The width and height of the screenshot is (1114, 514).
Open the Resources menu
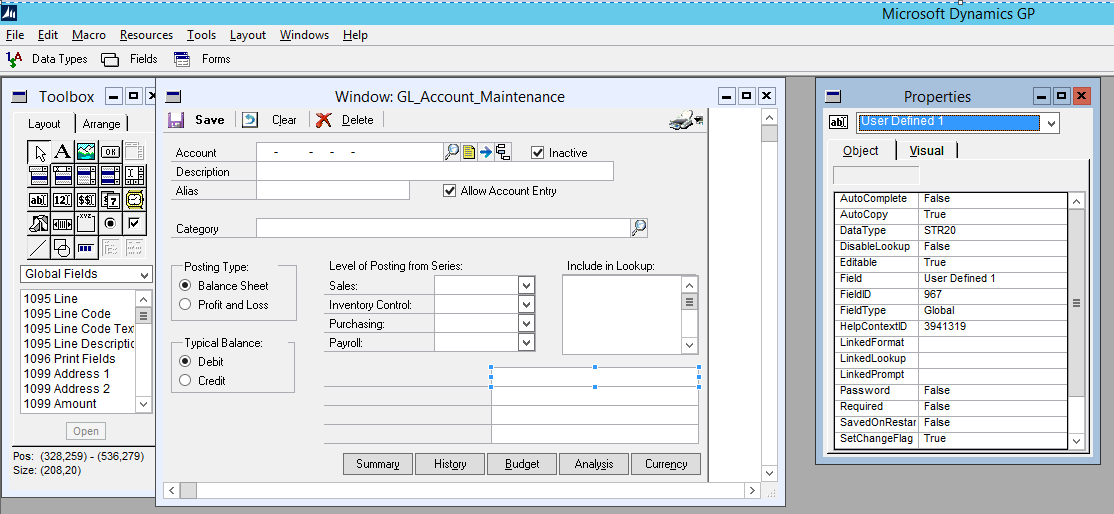tap(146, 35)
